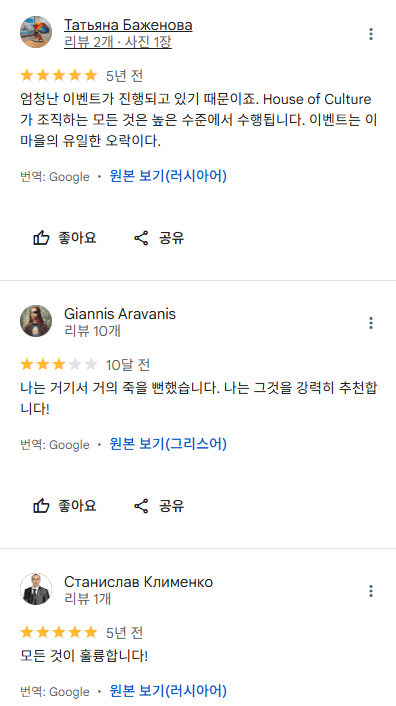
Task: Click share icon under Giannis Aravanis's review
Action: 141,506
